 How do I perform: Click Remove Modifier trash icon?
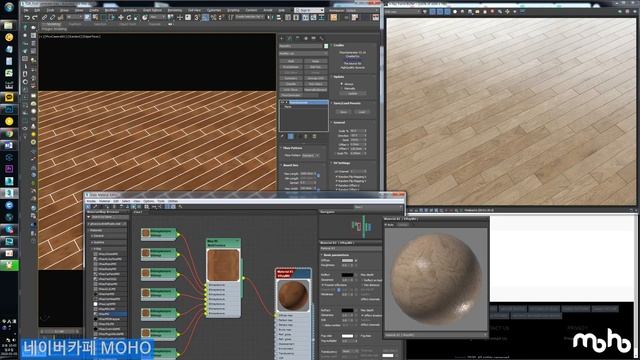pyautogui.click(x=306, y=136)
